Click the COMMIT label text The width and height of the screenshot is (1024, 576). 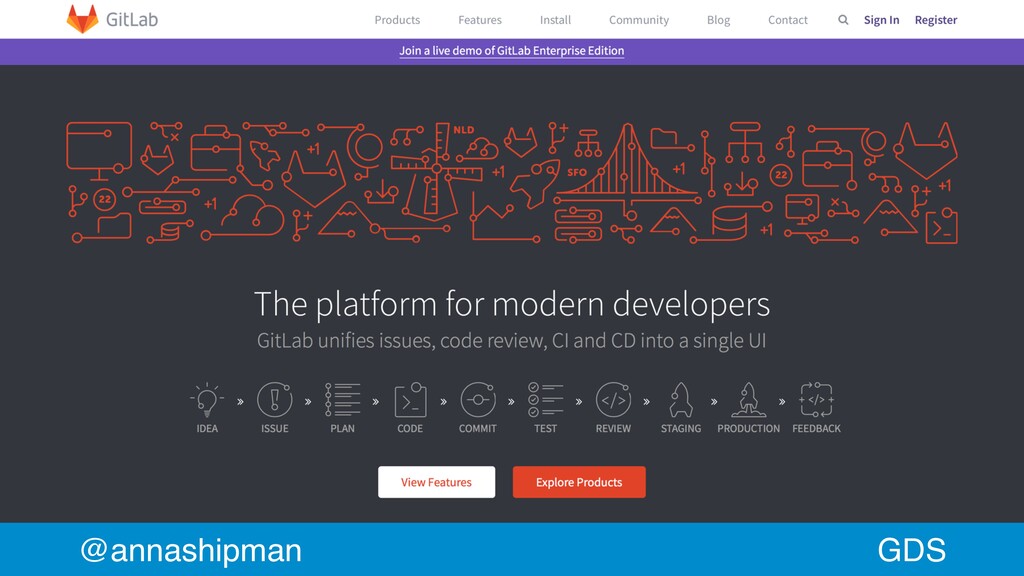point(478,428)
